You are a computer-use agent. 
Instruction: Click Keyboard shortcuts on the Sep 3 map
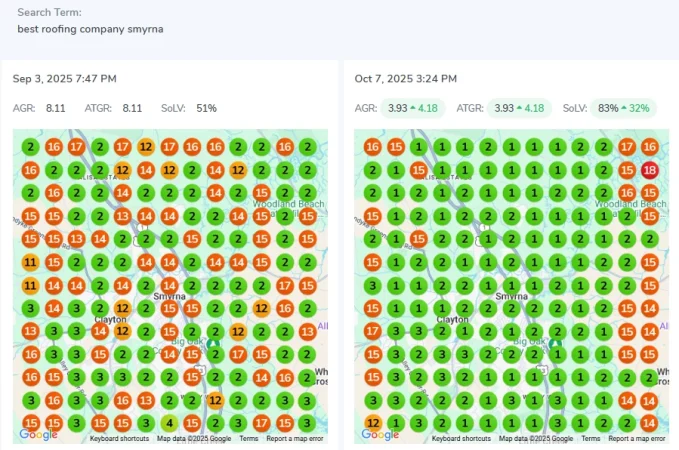click(x=119, y=438)
